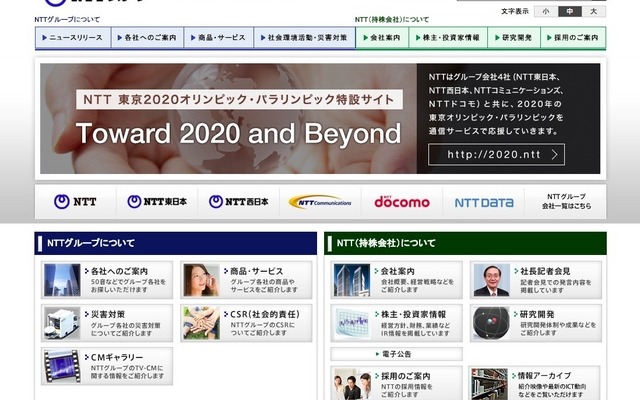Click the NTT(持株会社)について section header
Viewport: 640px width, 400px height.
(465, 243)
